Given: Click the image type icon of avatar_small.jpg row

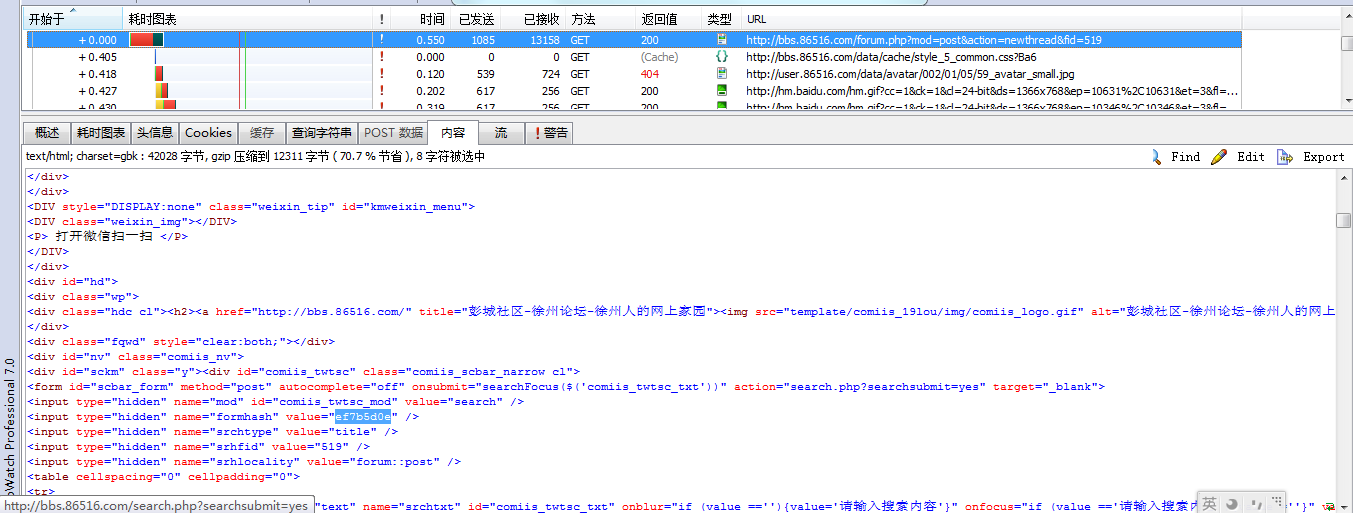Looking at the screenshot, I should click(721, 74).
